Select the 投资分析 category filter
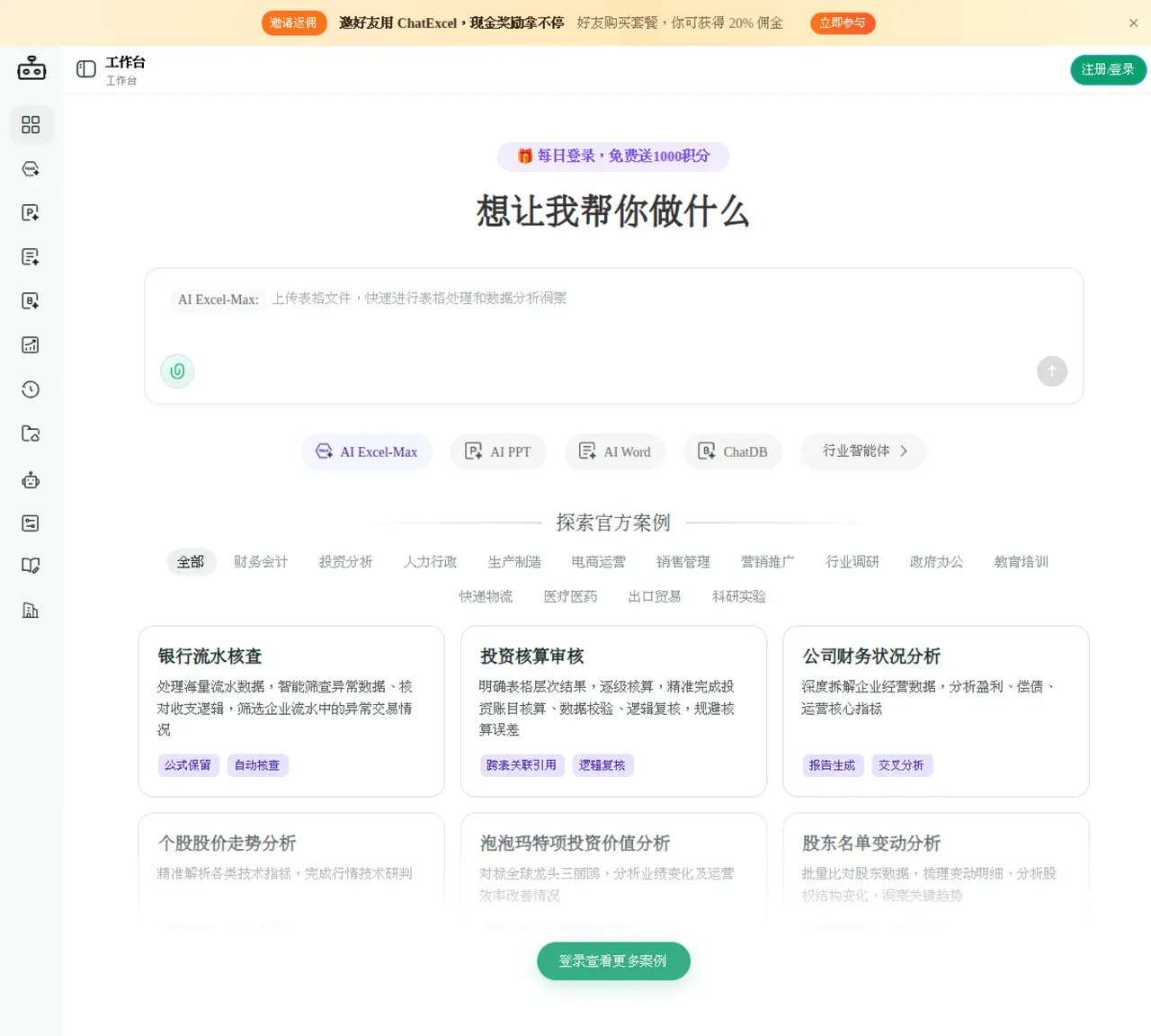This screenshot has height=1036, width=1151. 345,562
